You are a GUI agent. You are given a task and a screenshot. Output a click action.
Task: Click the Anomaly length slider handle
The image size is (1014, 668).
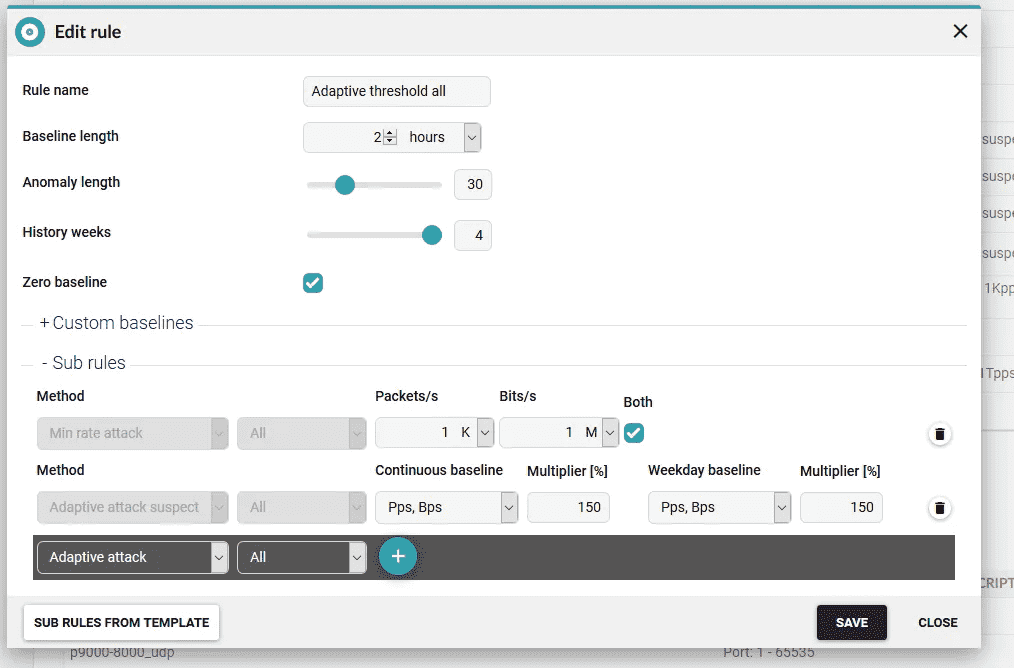(x=345, y=185)
